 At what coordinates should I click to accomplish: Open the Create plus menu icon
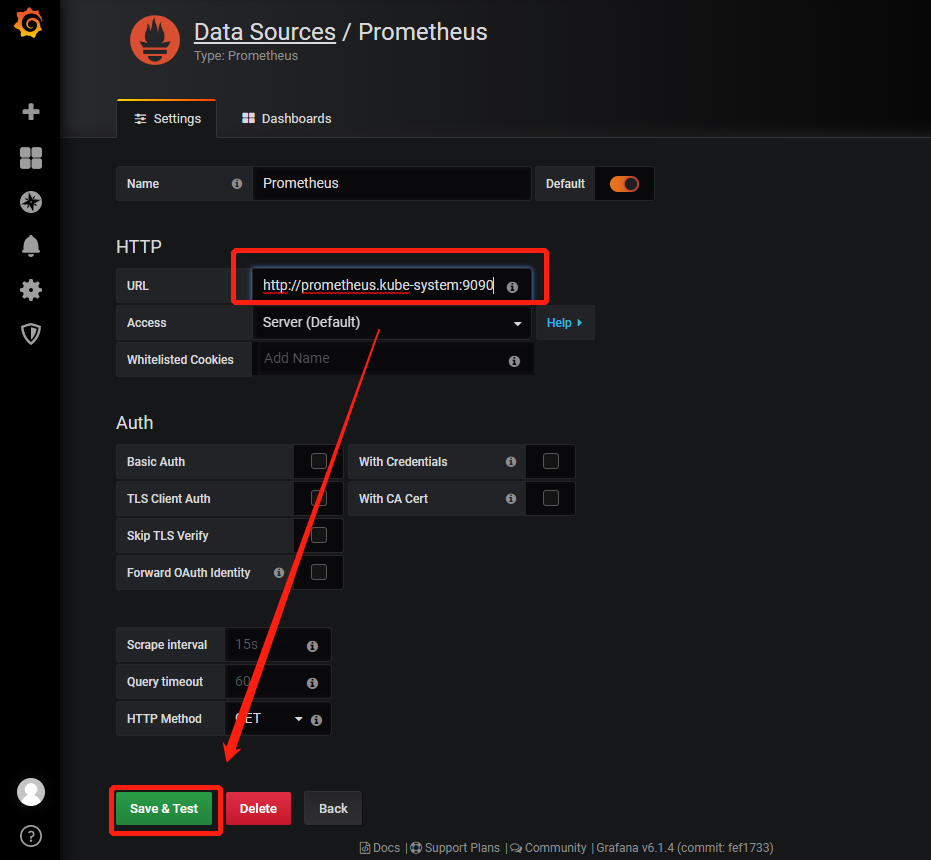tap(31, 112)
